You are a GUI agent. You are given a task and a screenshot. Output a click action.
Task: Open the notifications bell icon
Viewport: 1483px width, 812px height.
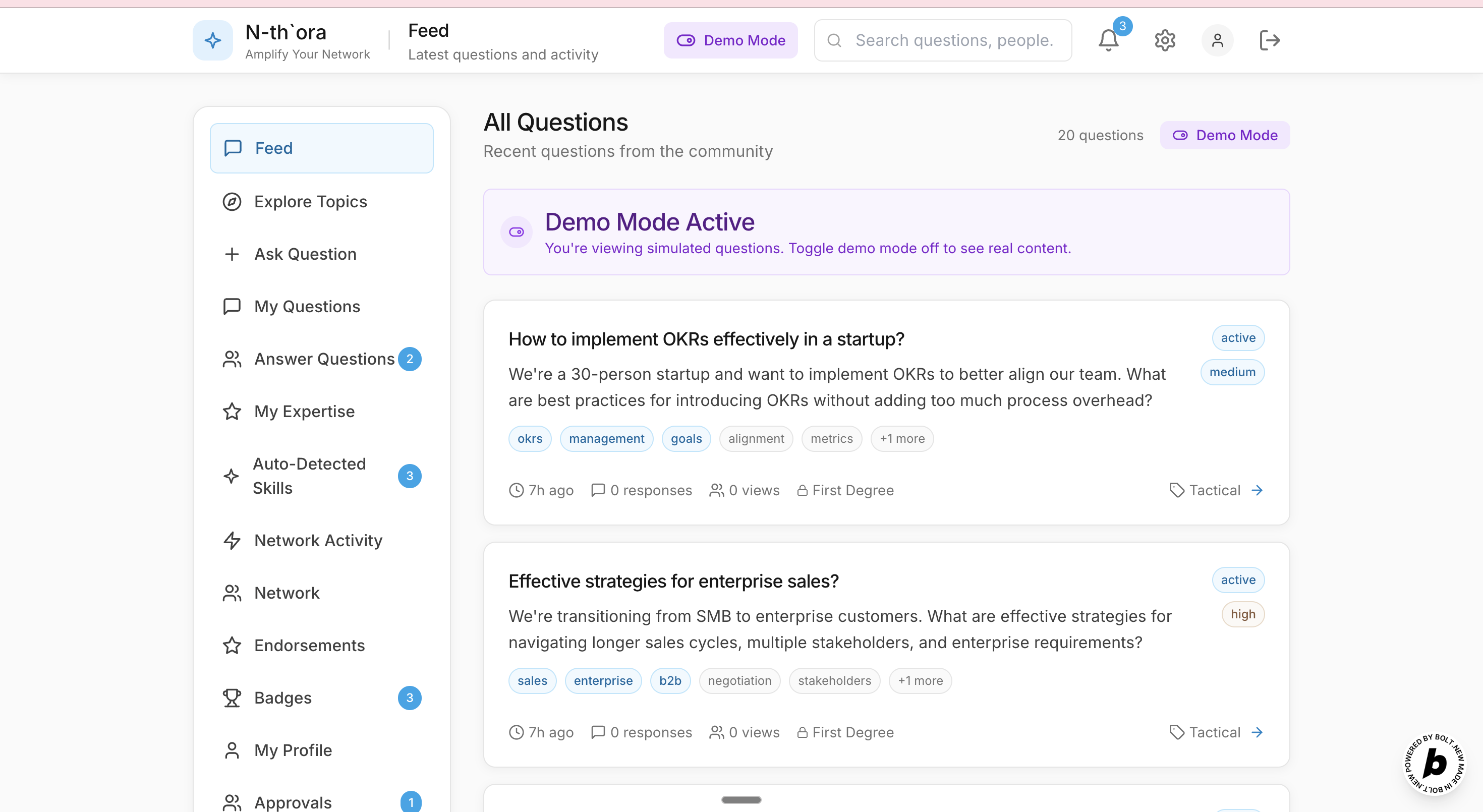click(1108, 40)
